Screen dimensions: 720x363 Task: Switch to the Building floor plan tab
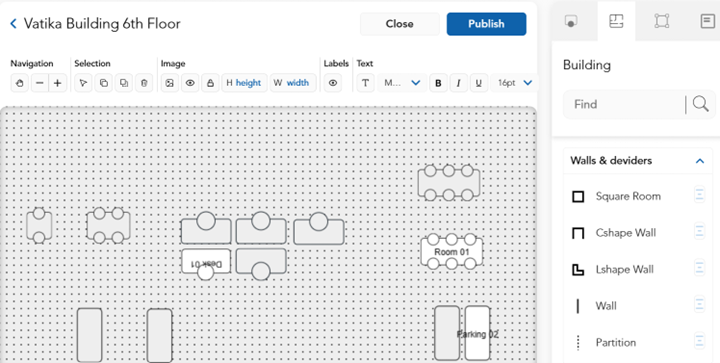tap(616, 21)
